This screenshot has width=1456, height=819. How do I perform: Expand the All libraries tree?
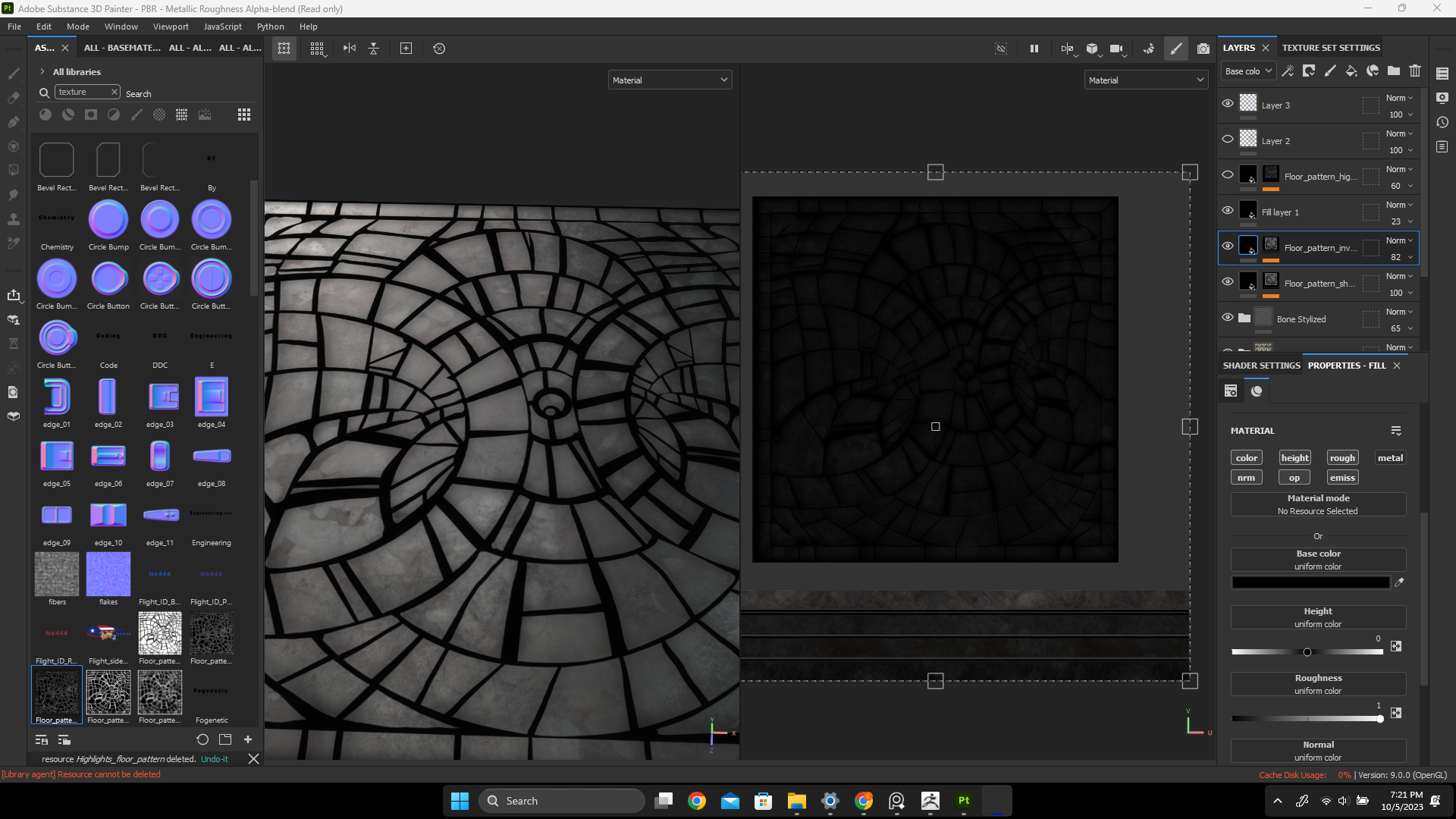point(42,72)
